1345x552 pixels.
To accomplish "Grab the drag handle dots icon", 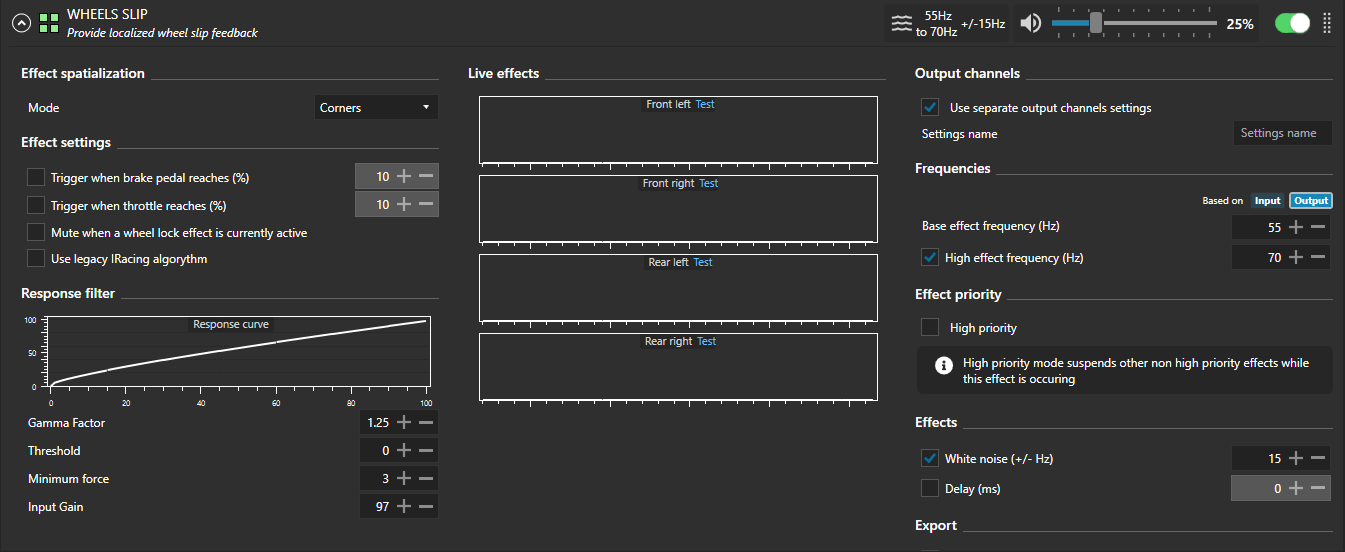I will (1327, 23).
